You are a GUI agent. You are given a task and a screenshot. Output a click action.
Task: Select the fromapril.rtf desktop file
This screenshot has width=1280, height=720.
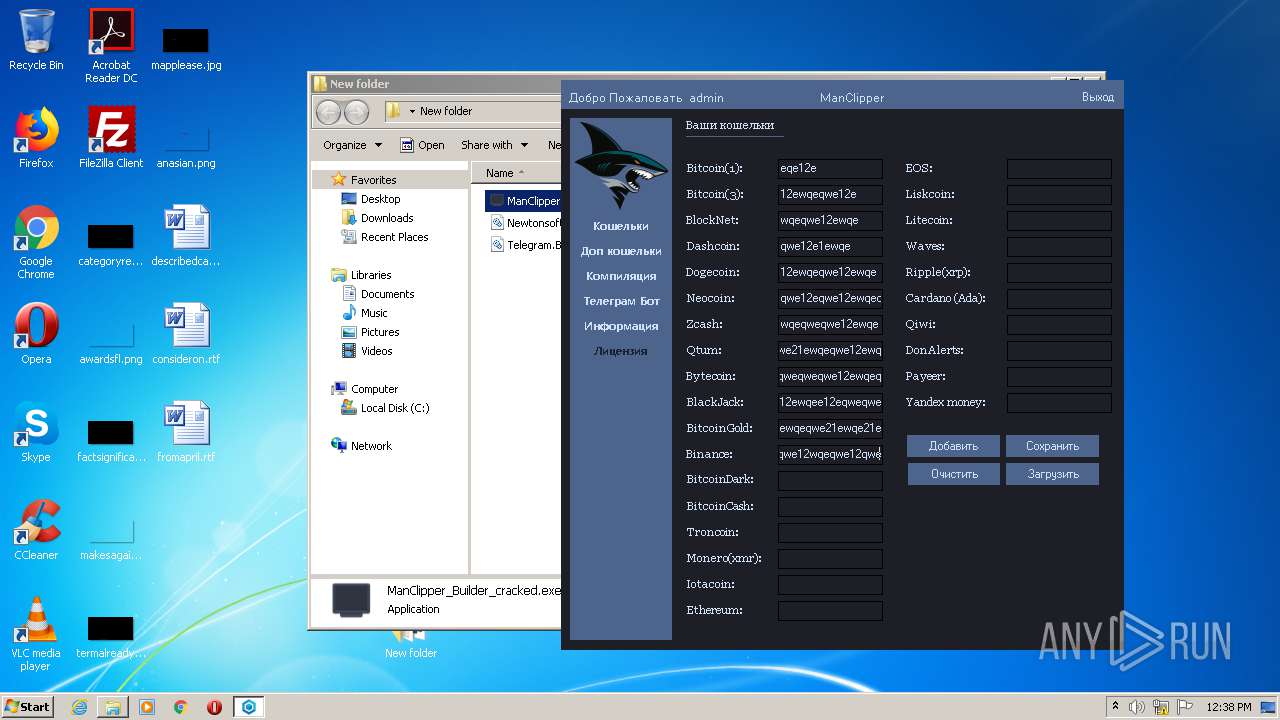click(x=186, y=432)
